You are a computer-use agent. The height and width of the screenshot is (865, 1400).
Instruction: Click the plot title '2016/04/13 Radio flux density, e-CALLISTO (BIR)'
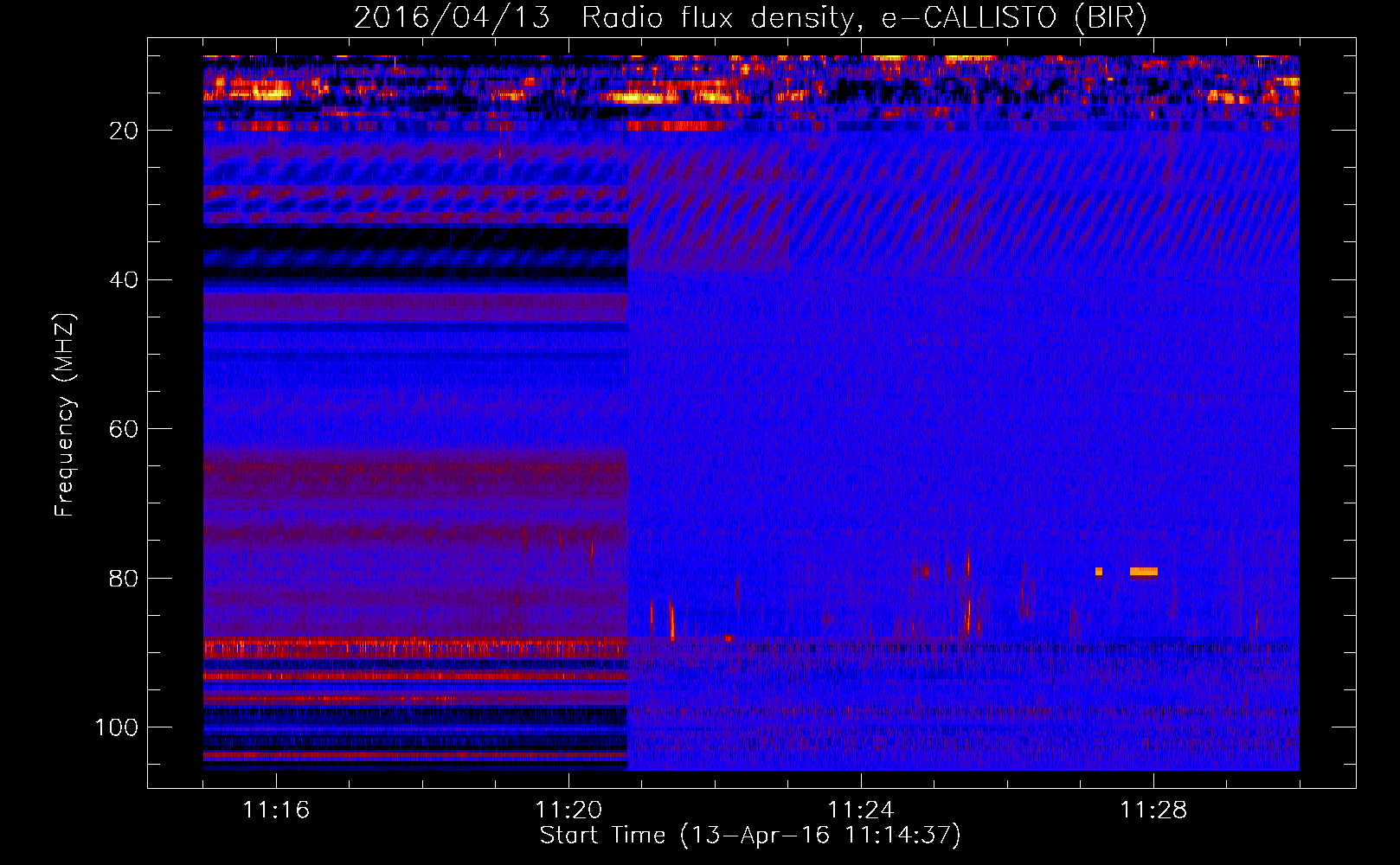coord(750,18)
